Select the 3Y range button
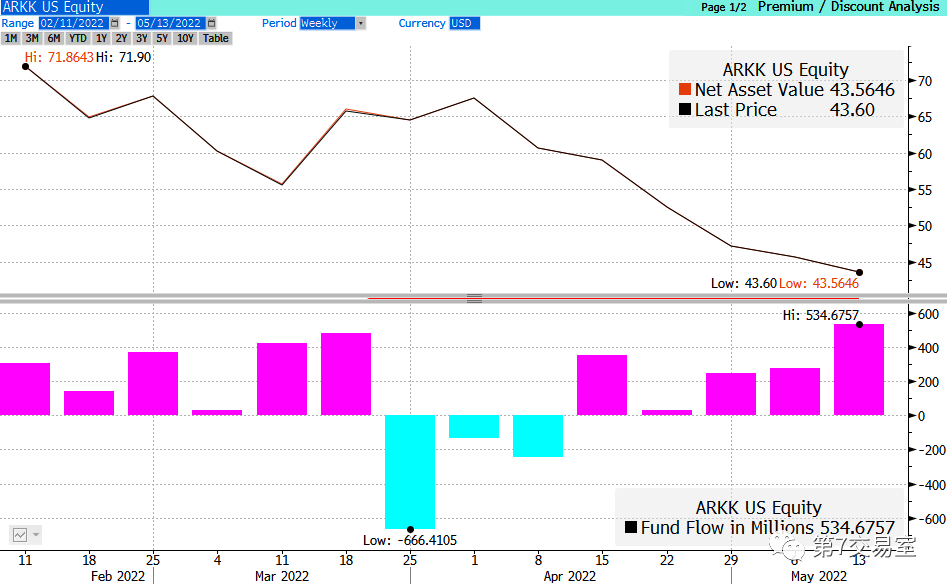 point(142,38)
